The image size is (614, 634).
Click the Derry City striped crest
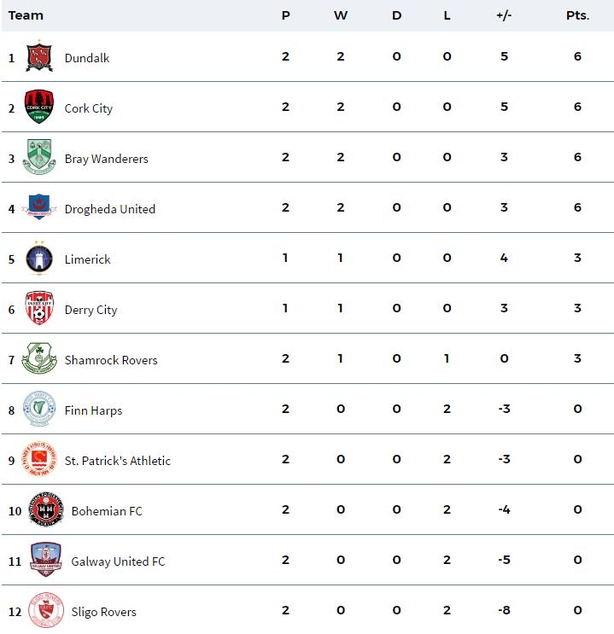(39, 308)
